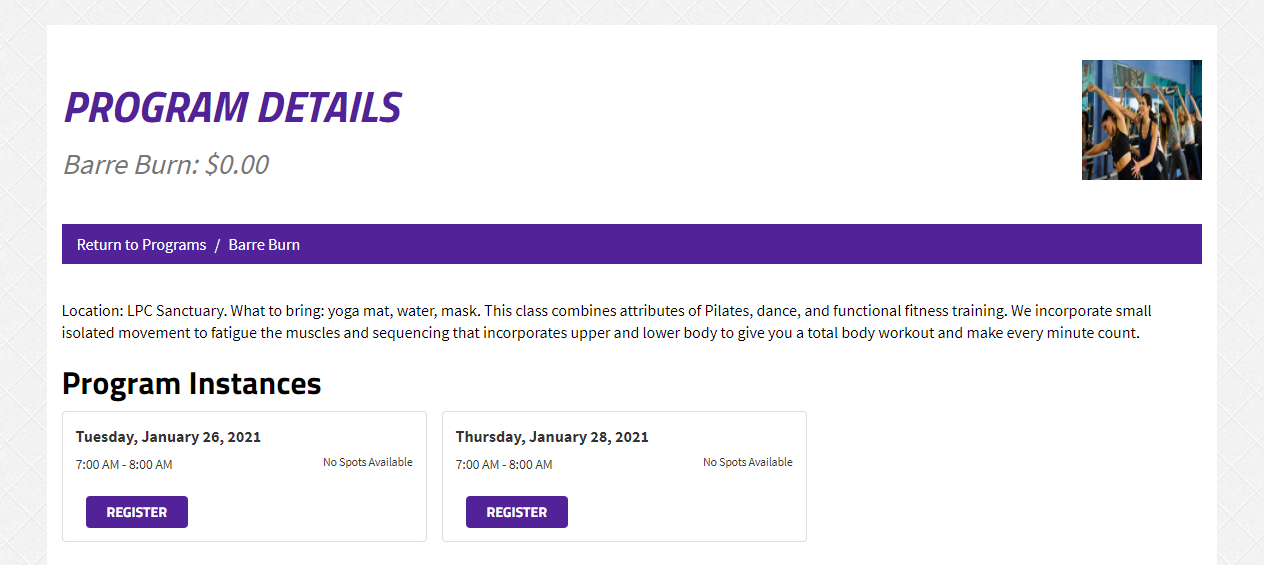Select the Barre Burn: $0.00 subtitle
This screenshot has height=565, width=1264.
[166, 164]
